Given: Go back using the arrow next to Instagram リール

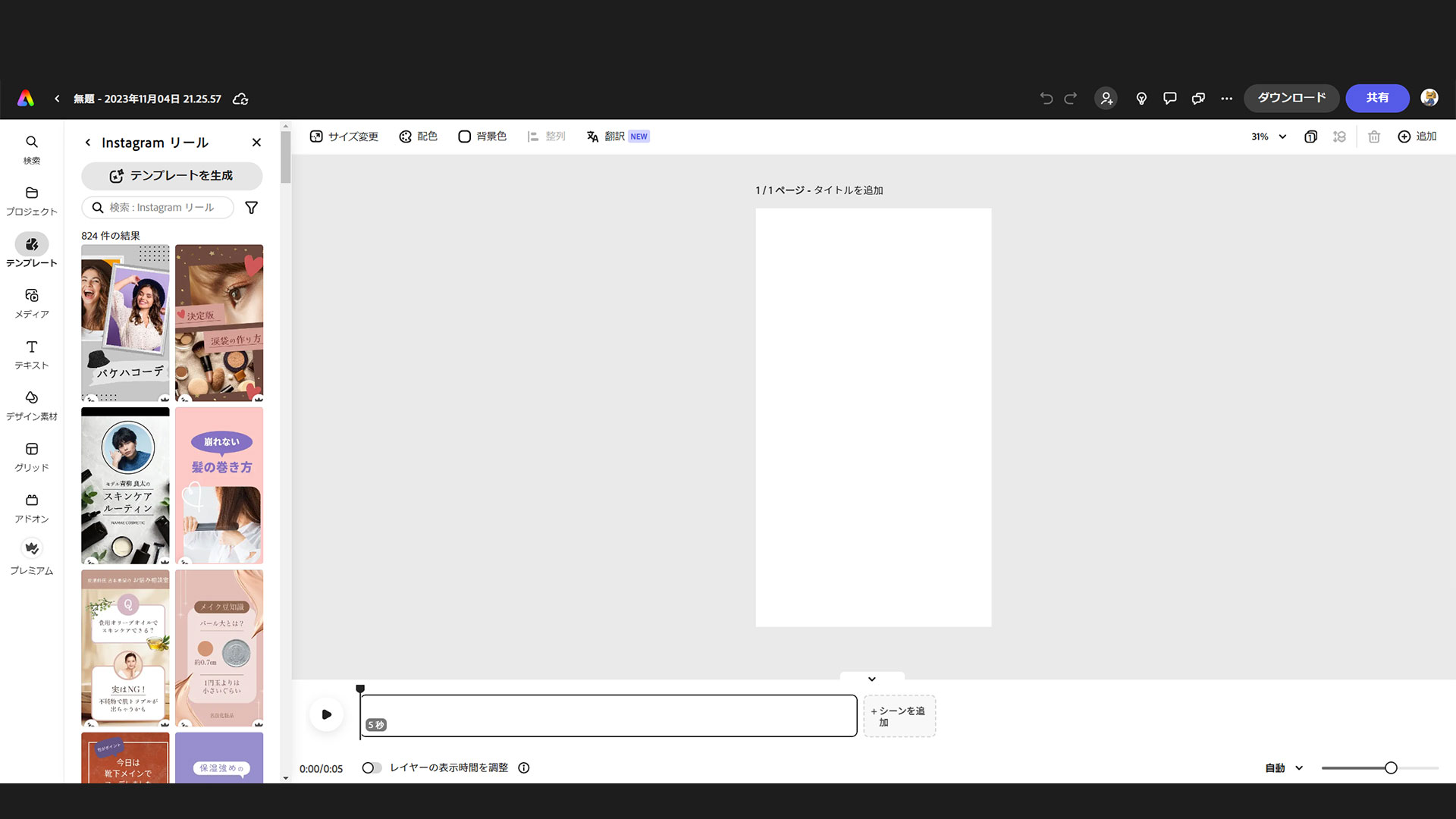Looking at the screenshot, I should tap(87, 142).
